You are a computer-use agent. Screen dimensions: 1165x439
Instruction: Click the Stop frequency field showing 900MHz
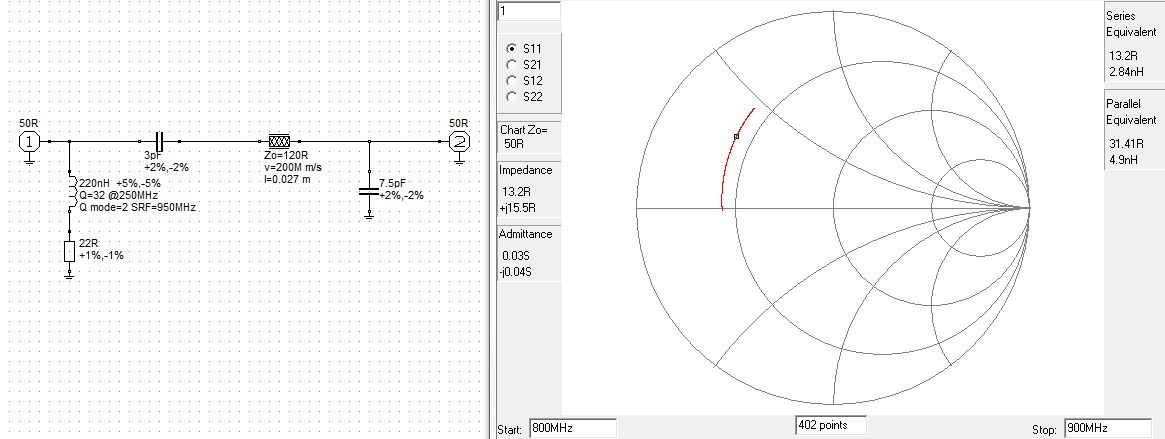(1108, 429)
